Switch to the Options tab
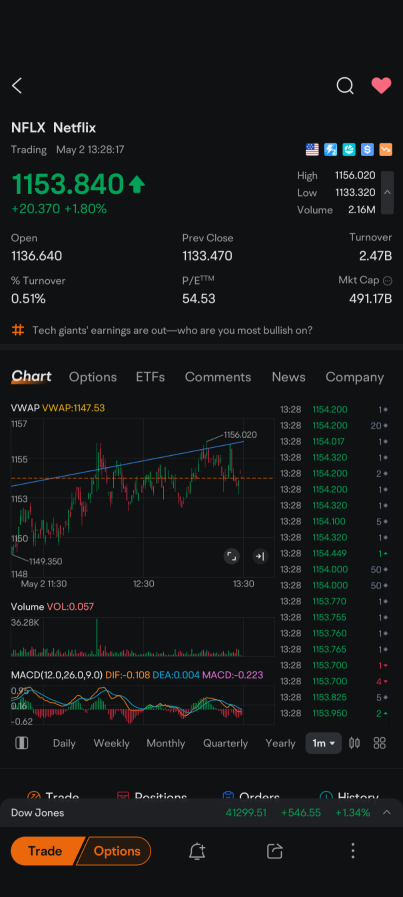The image size is (403, 897). [x=93, y=377]
